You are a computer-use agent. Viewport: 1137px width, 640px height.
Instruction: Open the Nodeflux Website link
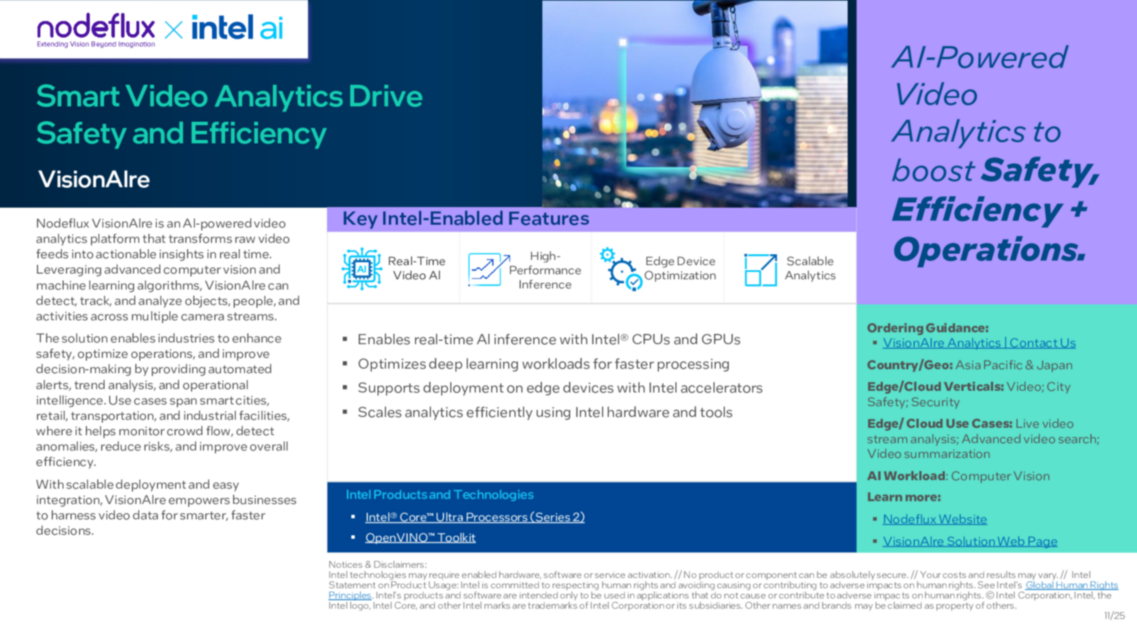pos(934,519)
